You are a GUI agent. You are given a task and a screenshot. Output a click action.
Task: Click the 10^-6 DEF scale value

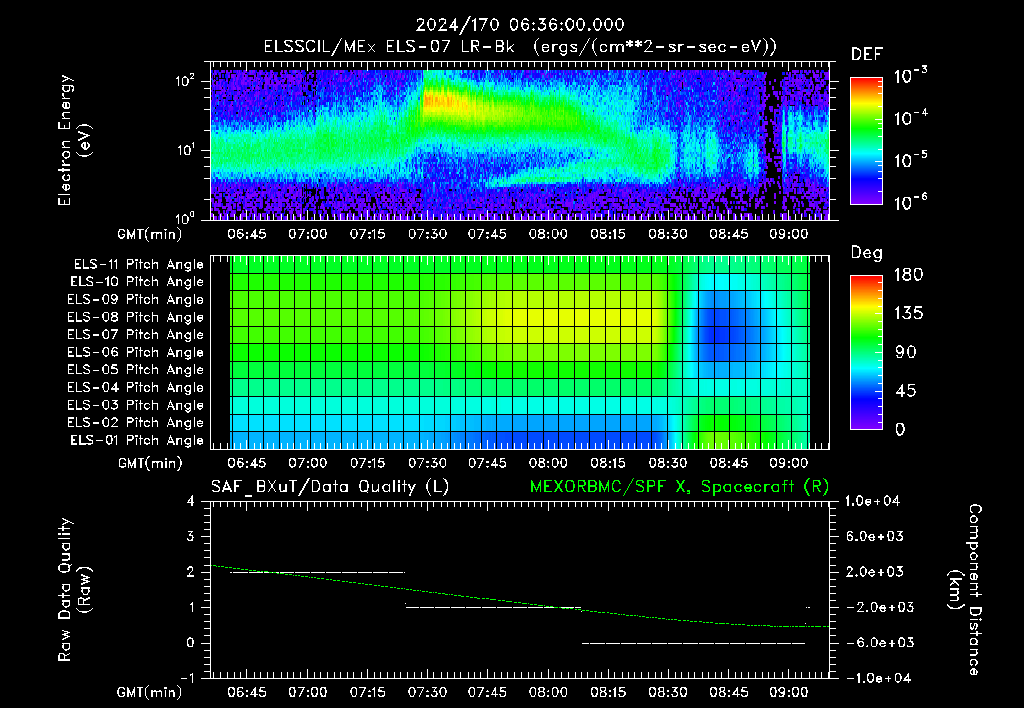click(911, 202)
